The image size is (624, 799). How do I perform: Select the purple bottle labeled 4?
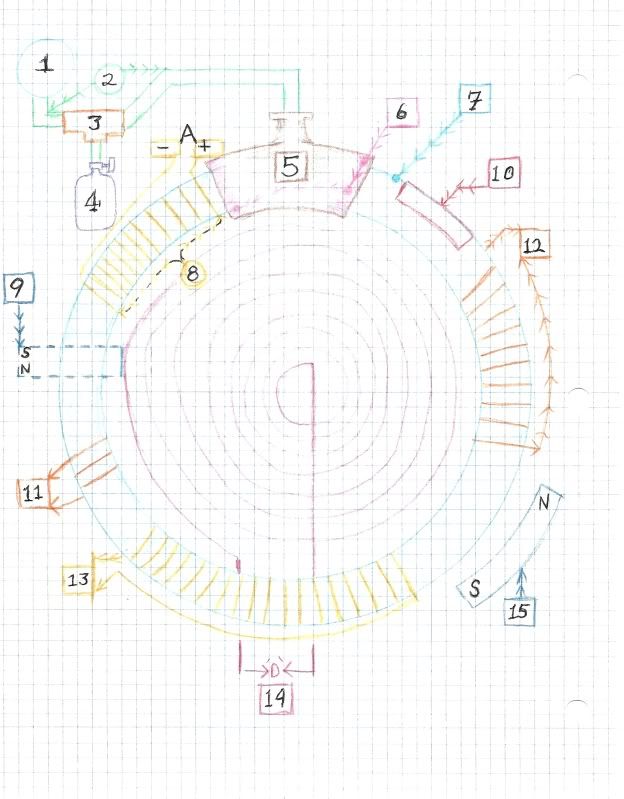tap(93, 200)
